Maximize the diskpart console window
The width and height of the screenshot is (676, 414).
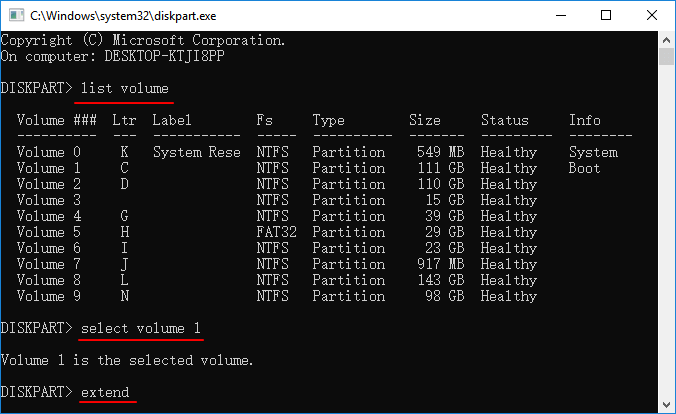(605, 16)
